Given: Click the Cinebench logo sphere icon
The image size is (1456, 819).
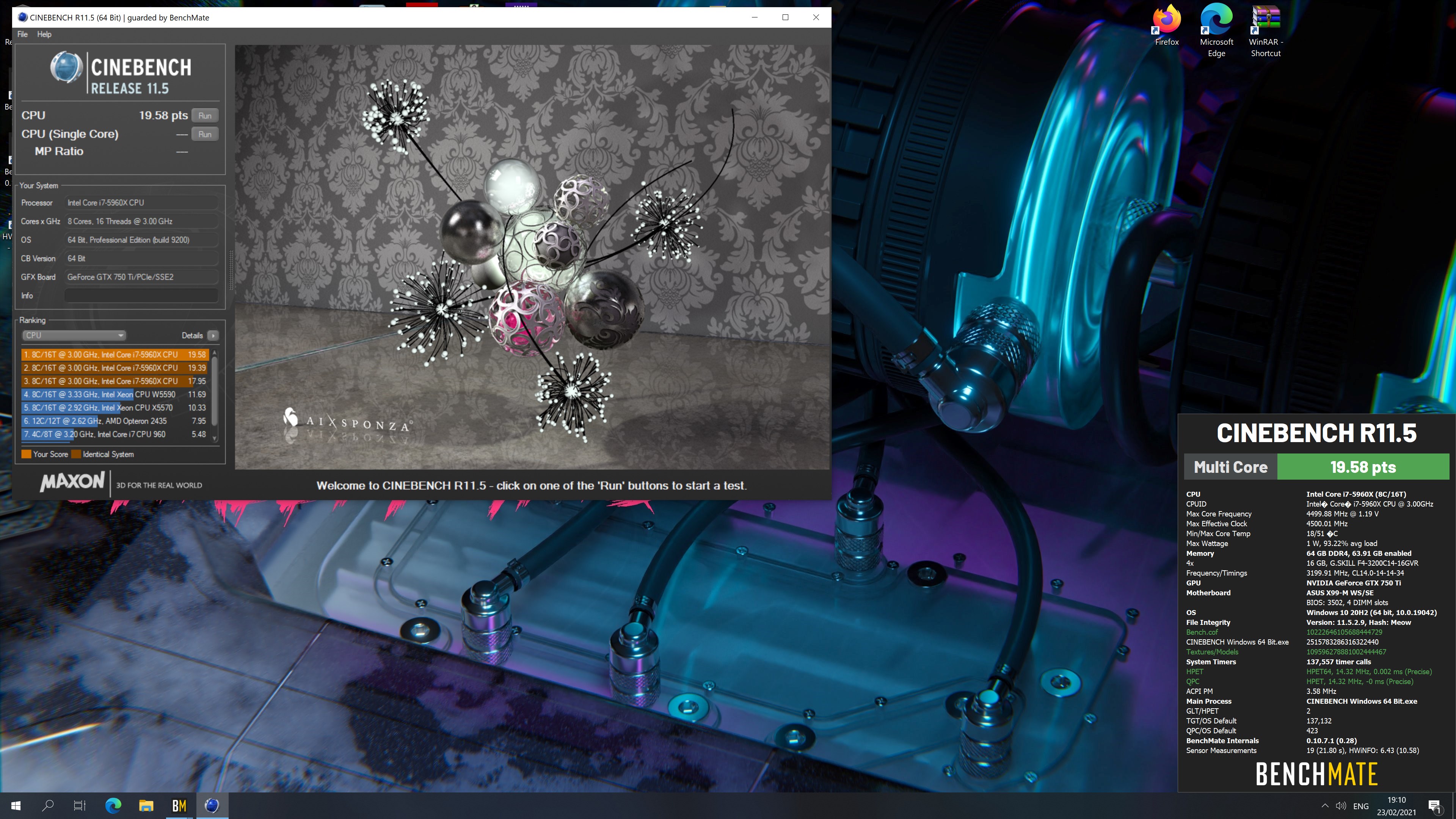Looking at the screenshot, I should [66, 67].
